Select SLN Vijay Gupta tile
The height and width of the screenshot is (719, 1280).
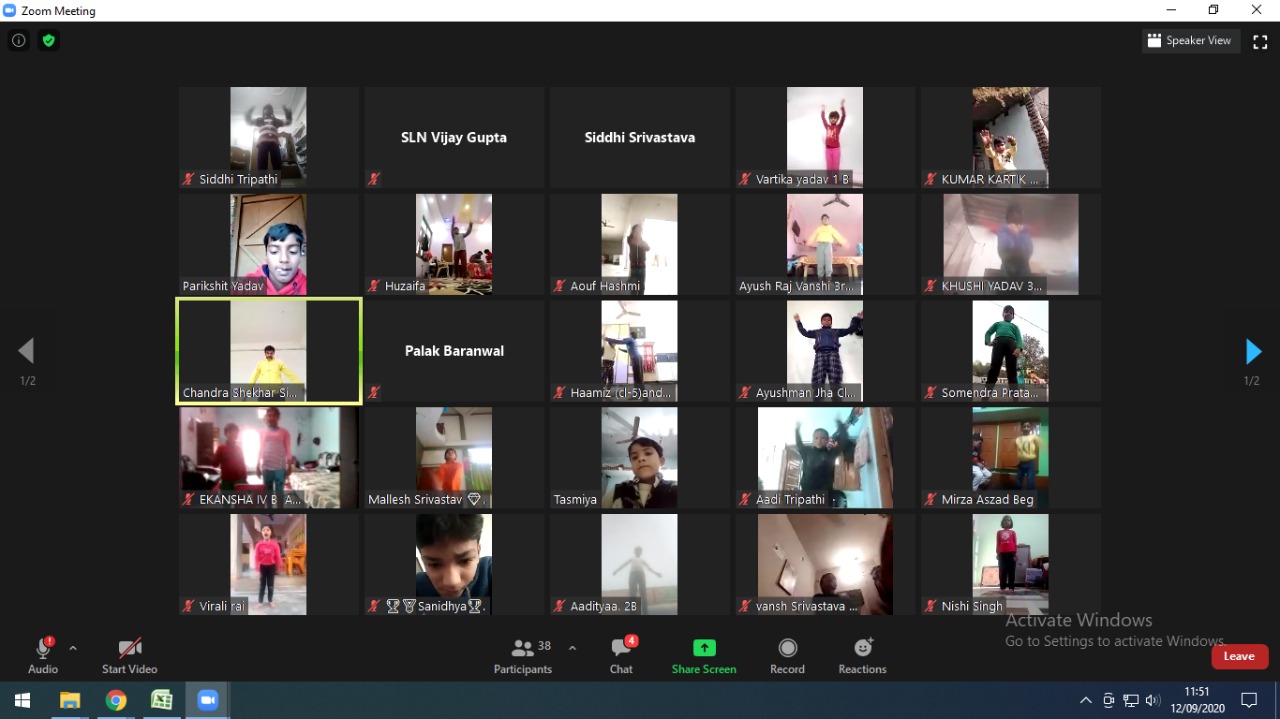tap(454, 137)
